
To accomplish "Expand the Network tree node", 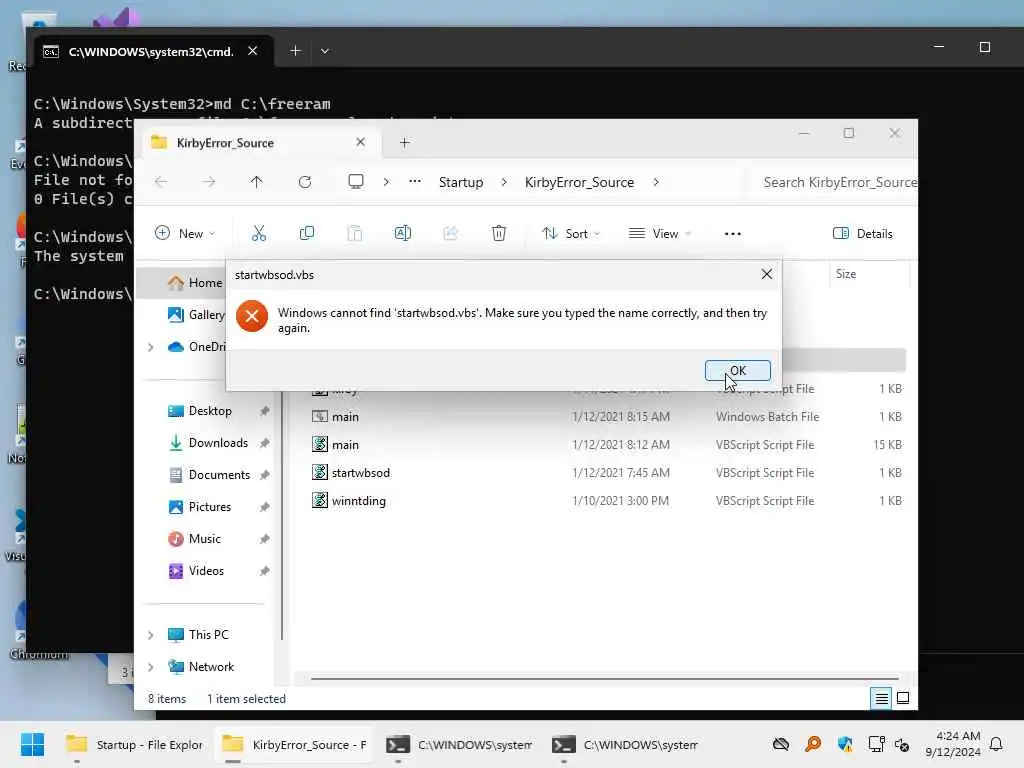I will coord(151,667).
